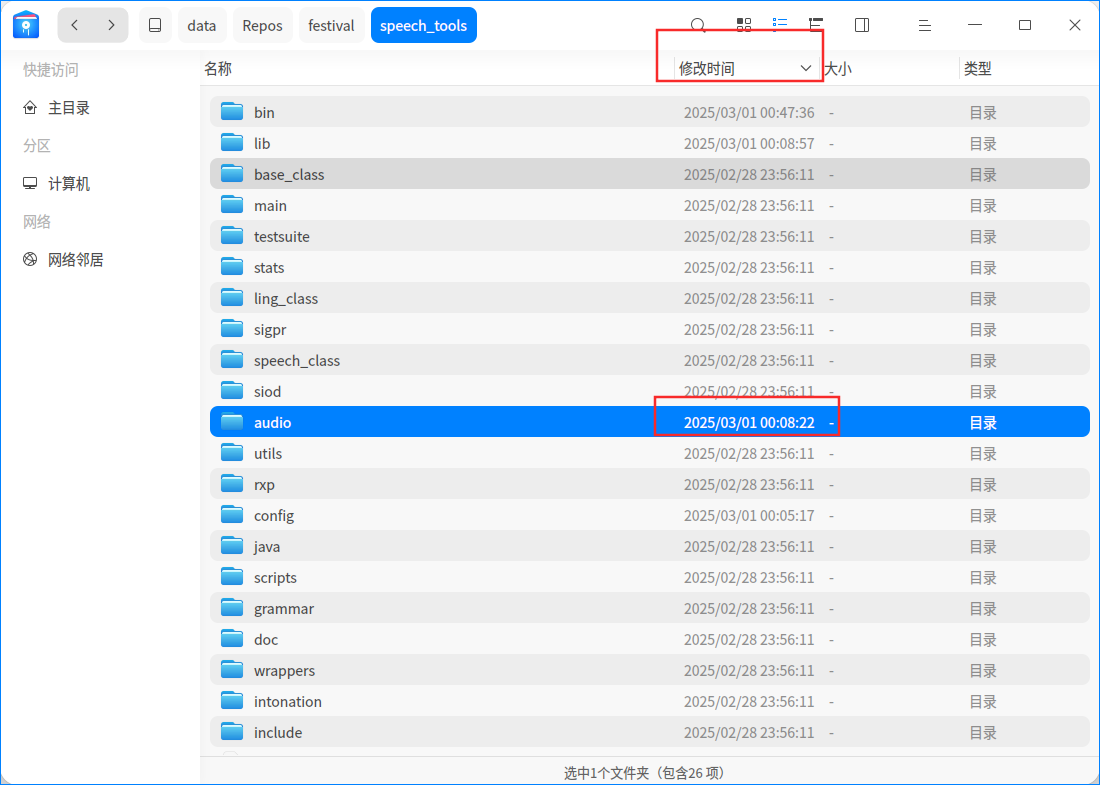The width and height of the screenshot is (1100, 785).
Task: Select the wrappers folder name
Action: click(x=284, y=671)
